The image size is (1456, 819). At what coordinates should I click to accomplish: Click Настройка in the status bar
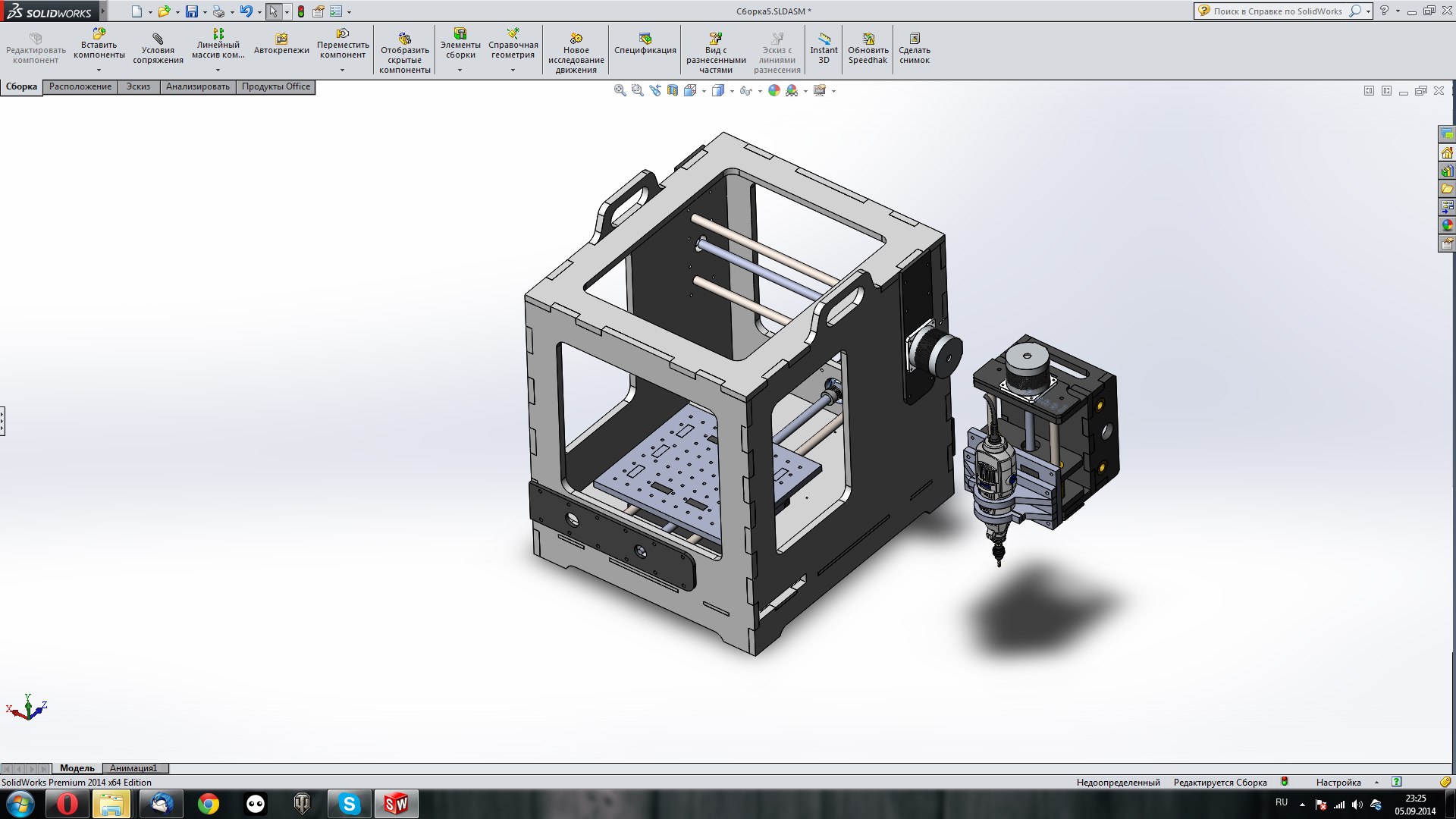(1338, 782)
